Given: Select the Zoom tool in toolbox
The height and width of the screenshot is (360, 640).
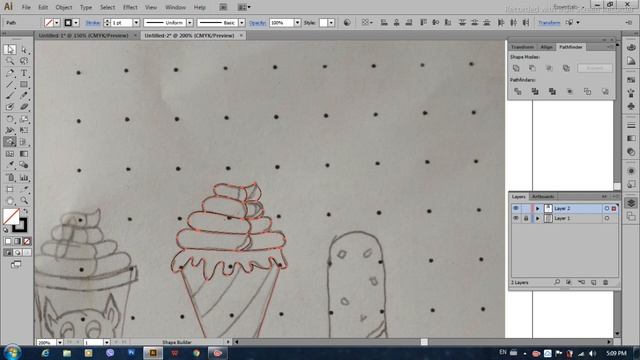Looking at the screenshot, I should [x=24, y=200].
